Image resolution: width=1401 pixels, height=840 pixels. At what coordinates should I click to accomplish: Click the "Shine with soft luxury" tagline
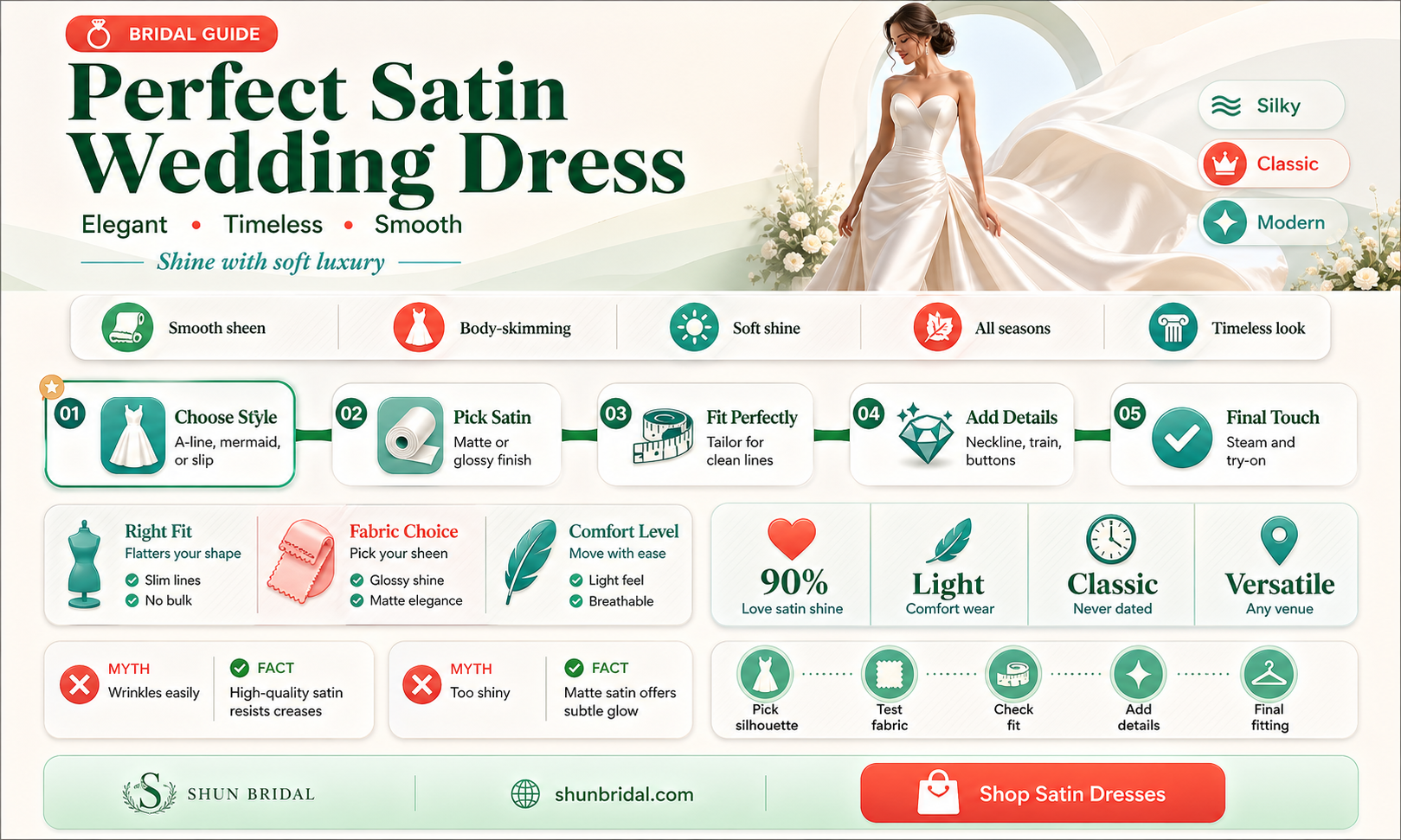tap(271, 261)
